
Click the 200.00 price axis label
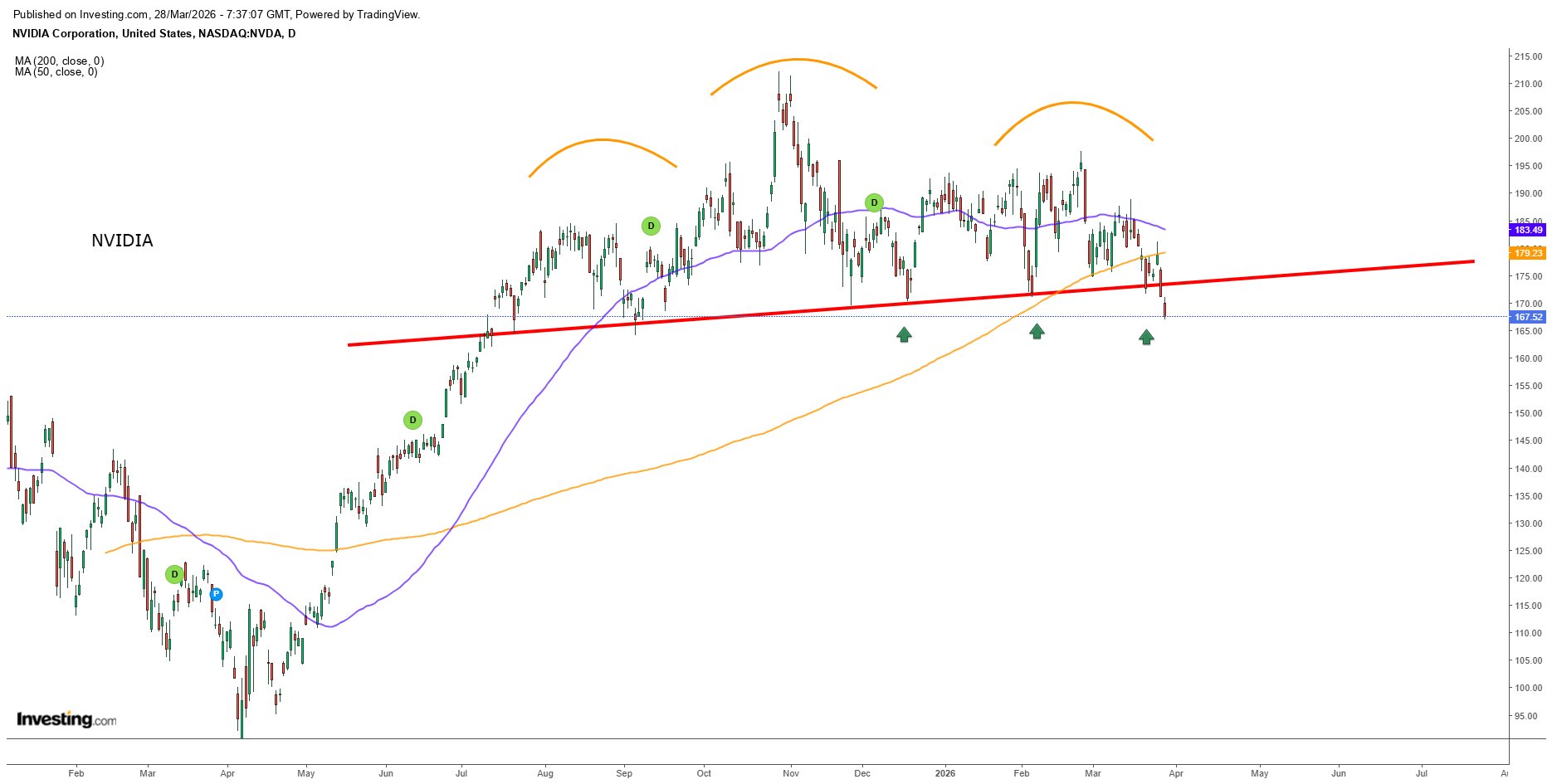(1528, 139)
